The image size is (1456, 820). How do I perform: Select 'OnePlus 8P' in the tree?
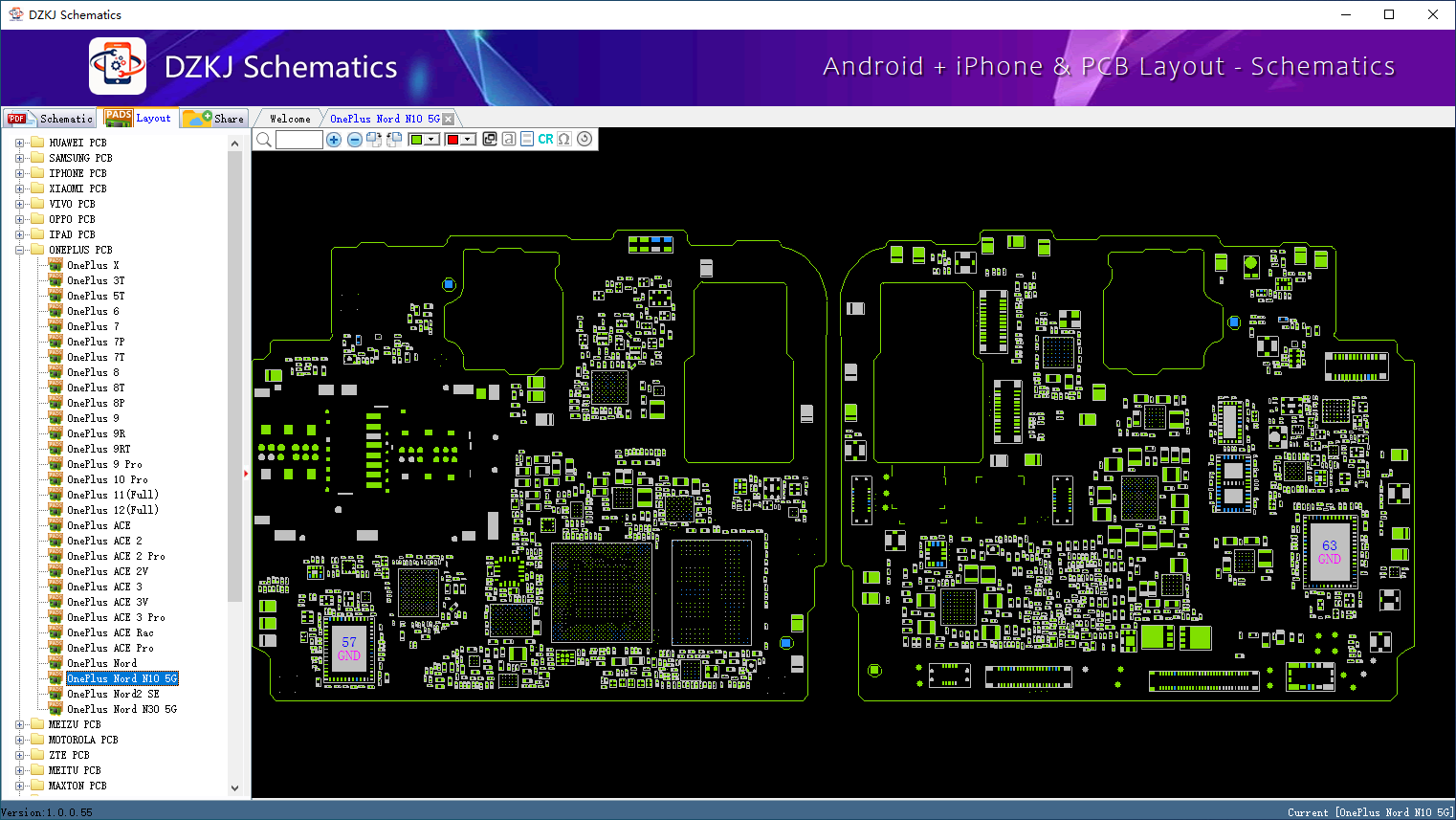click(x=96, y=403)
